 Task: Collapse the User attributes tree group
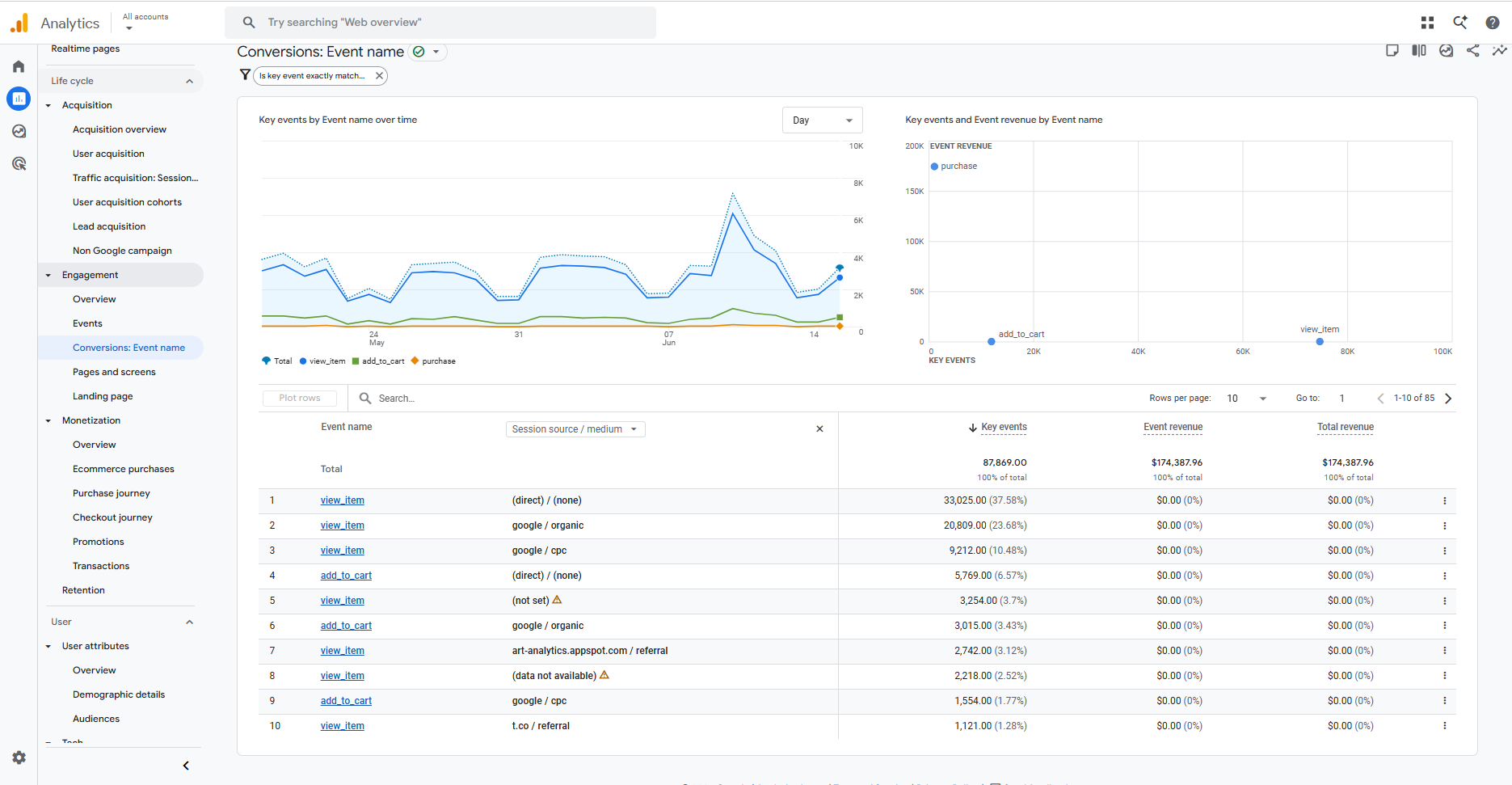[x=48, y=646]
